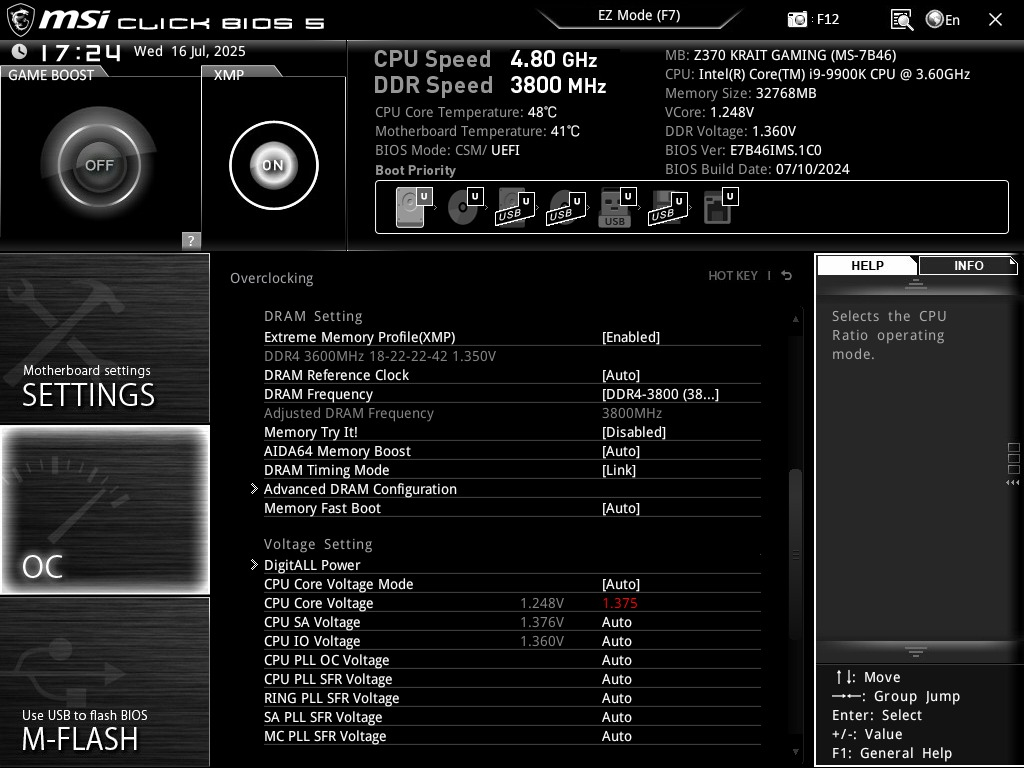Edit the CPU PLL SFR Voltage field

[616, 679]
